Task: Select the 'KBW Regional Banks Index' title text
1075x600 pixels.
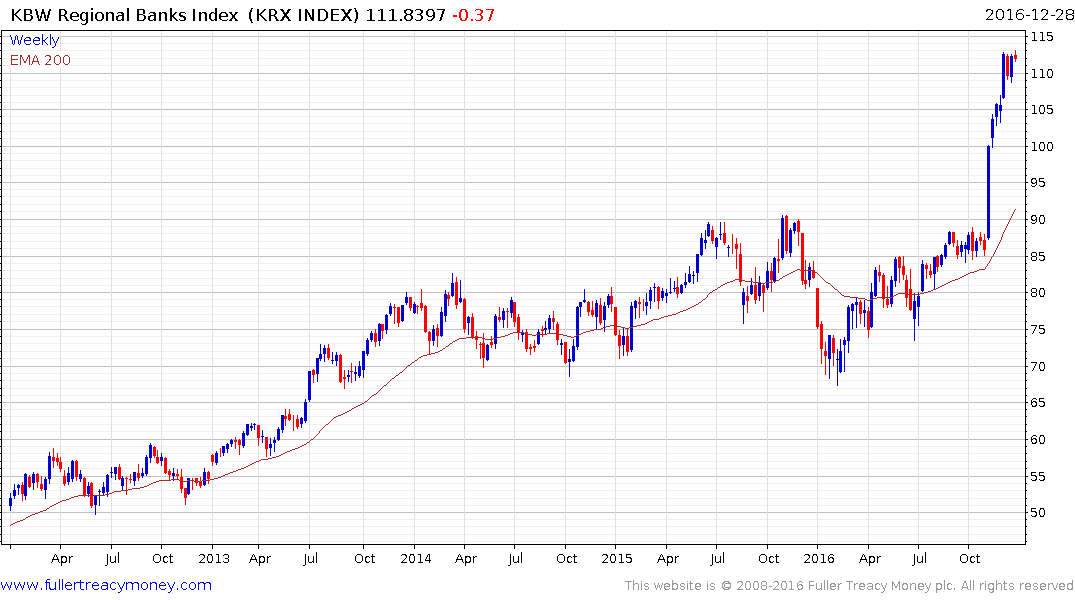Action: click(125, 15)
